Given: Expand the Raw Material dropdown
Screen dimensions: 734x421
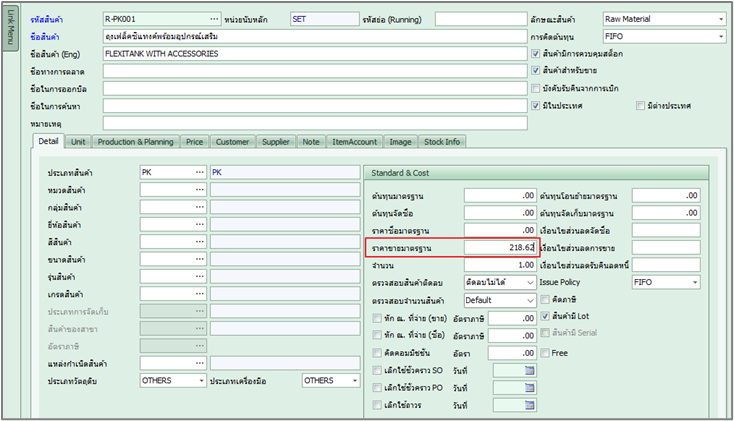Looking at the screenshot, I should 720,19.
